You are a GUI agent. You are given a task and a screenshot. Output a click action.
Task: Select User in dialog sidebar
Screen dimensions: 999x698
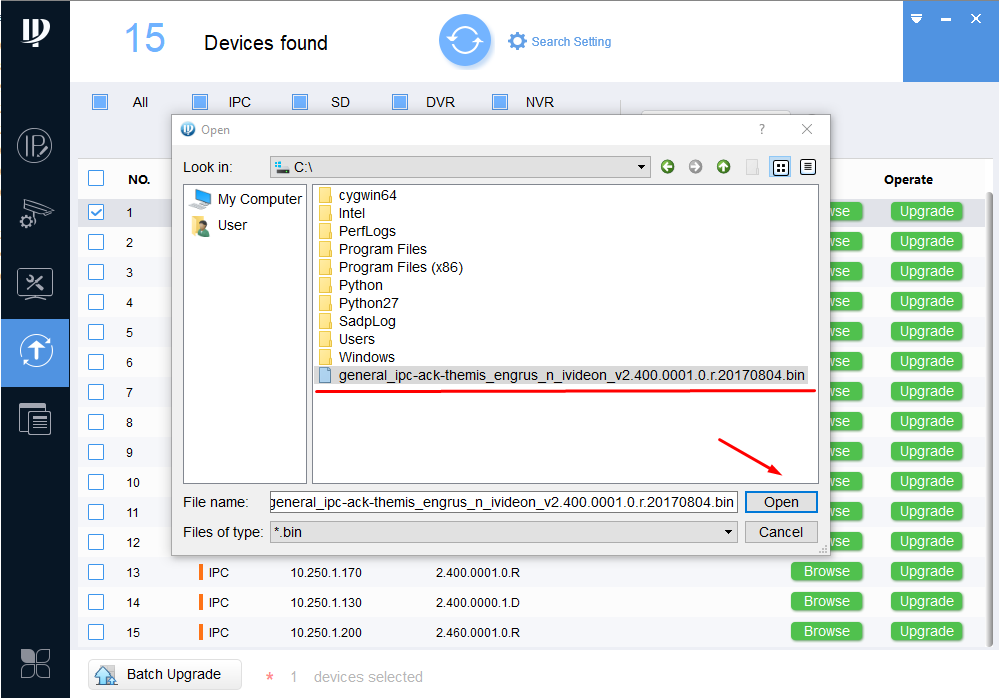tap(219, 225)
